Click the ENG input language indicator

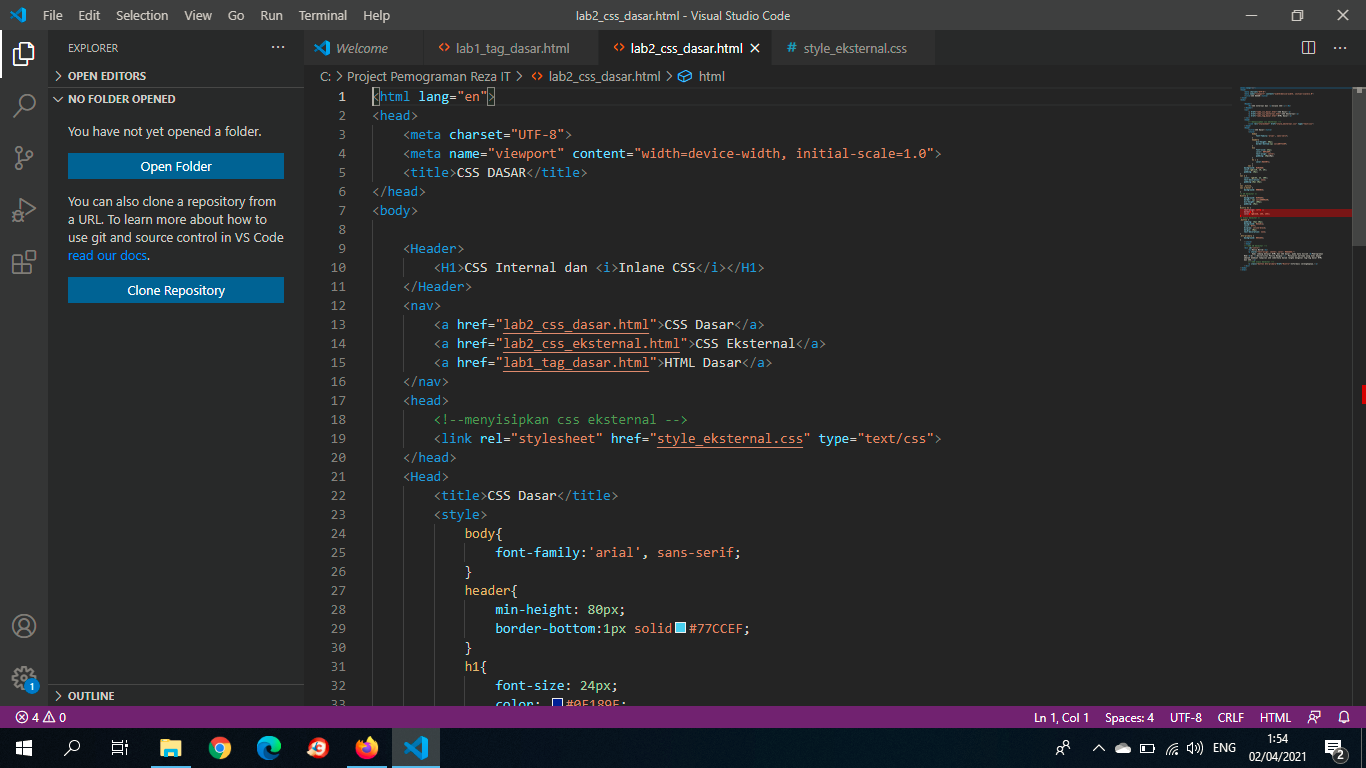(1224, 748)
